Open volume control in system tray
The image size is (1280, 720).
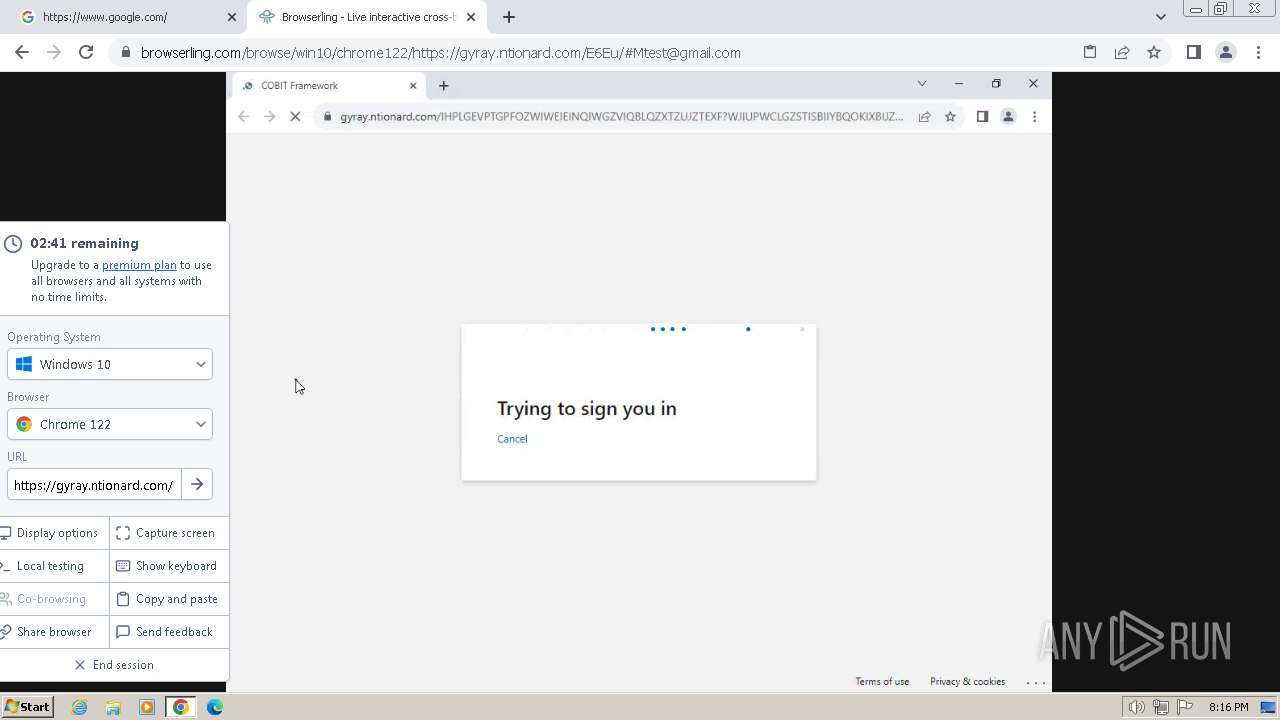[1137, 708]
